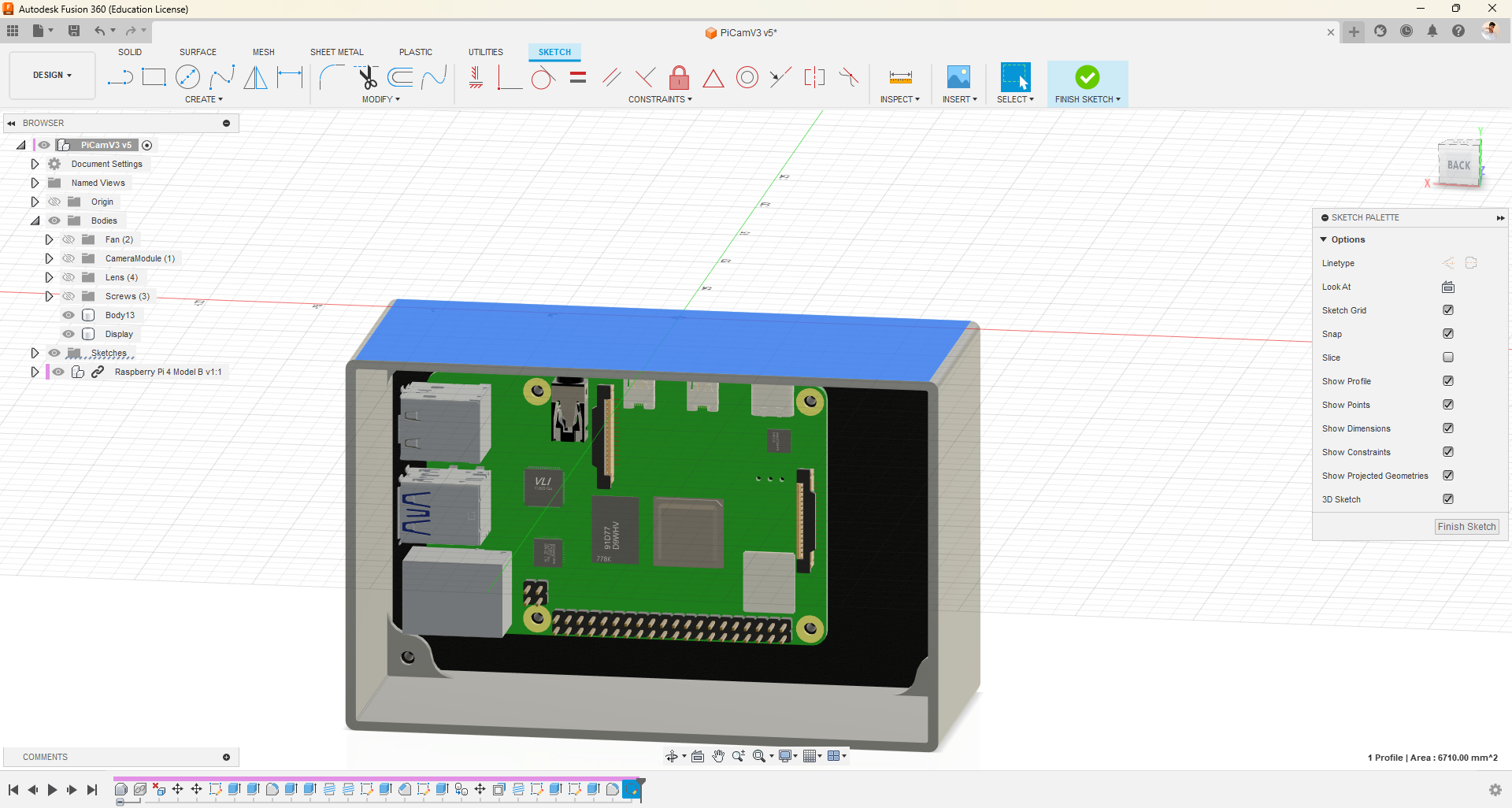
Task: Select the Circle sketch tool
Action: pos(187,77)
